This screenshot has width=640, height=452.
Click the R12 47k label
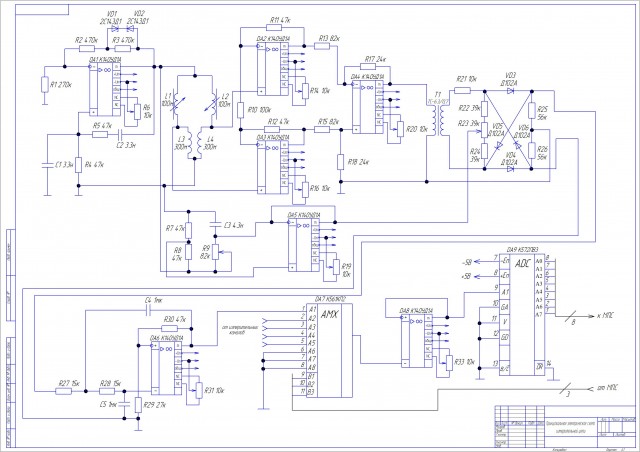coord(278,122)
